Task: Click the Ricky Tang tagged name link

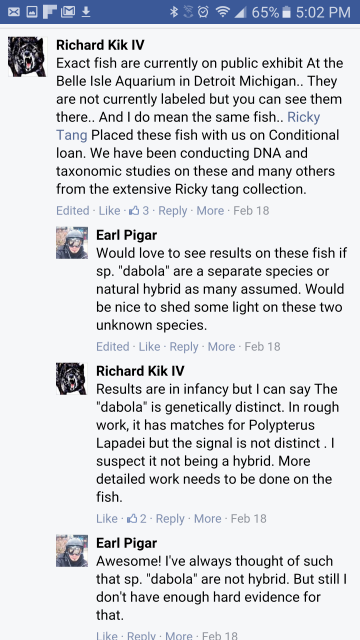Action: (x=188, y=126)
